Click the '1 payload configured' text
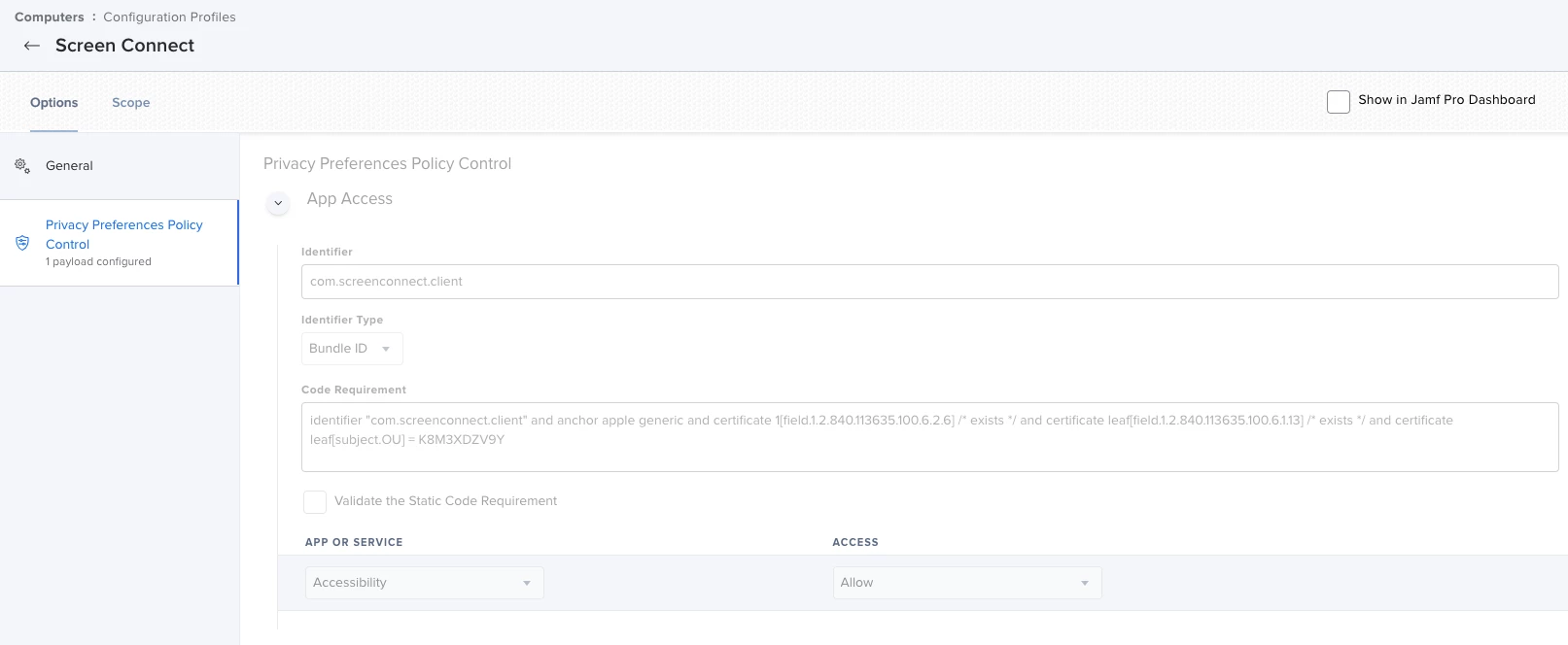This screenshot has height=645, width=1568. coord(99,262)
